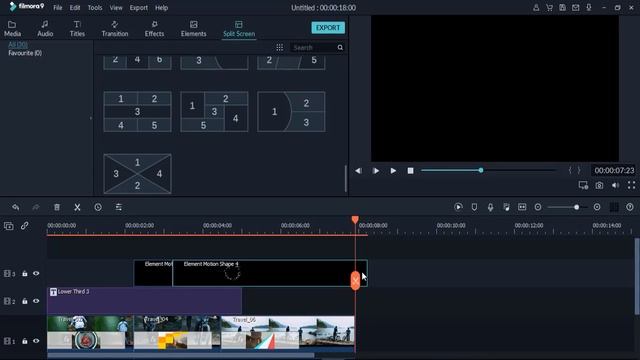Viewport: 640px width, 360px height.
Task: Zoom out the timeline with minus icon
Action: [x=538, y=207]
